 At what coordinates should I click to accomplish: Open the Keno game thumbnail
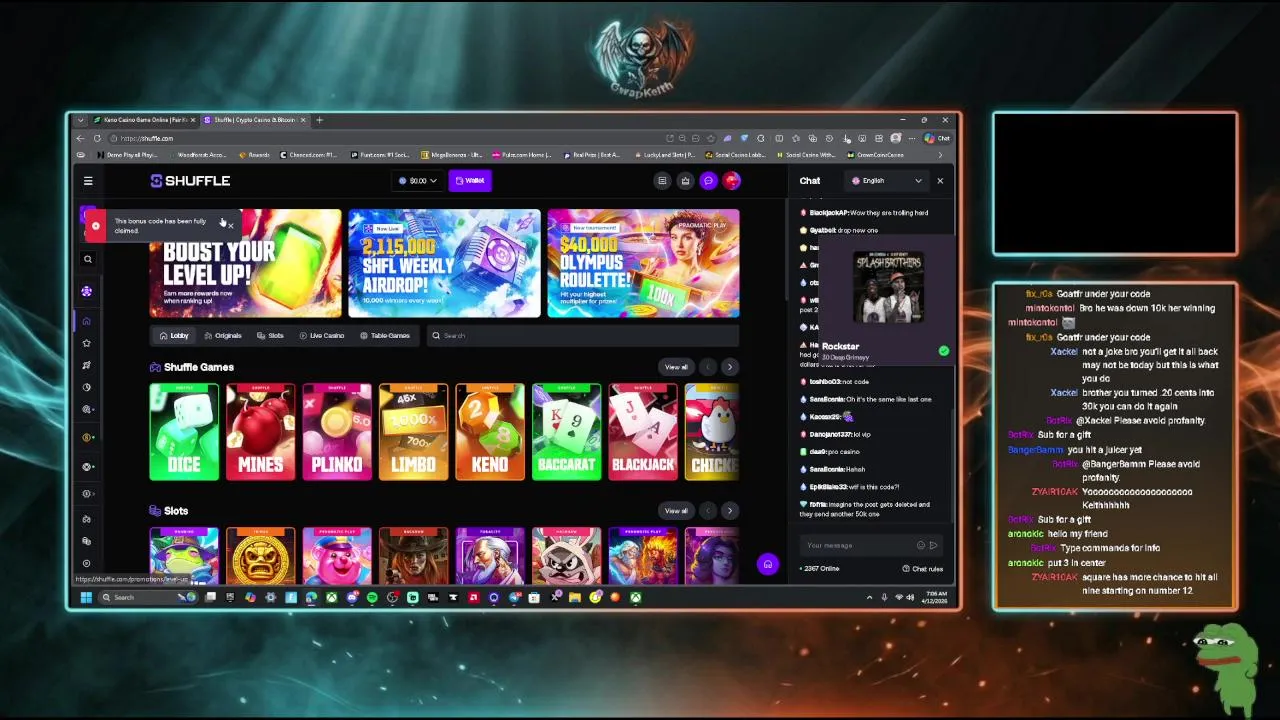point(490,432)
